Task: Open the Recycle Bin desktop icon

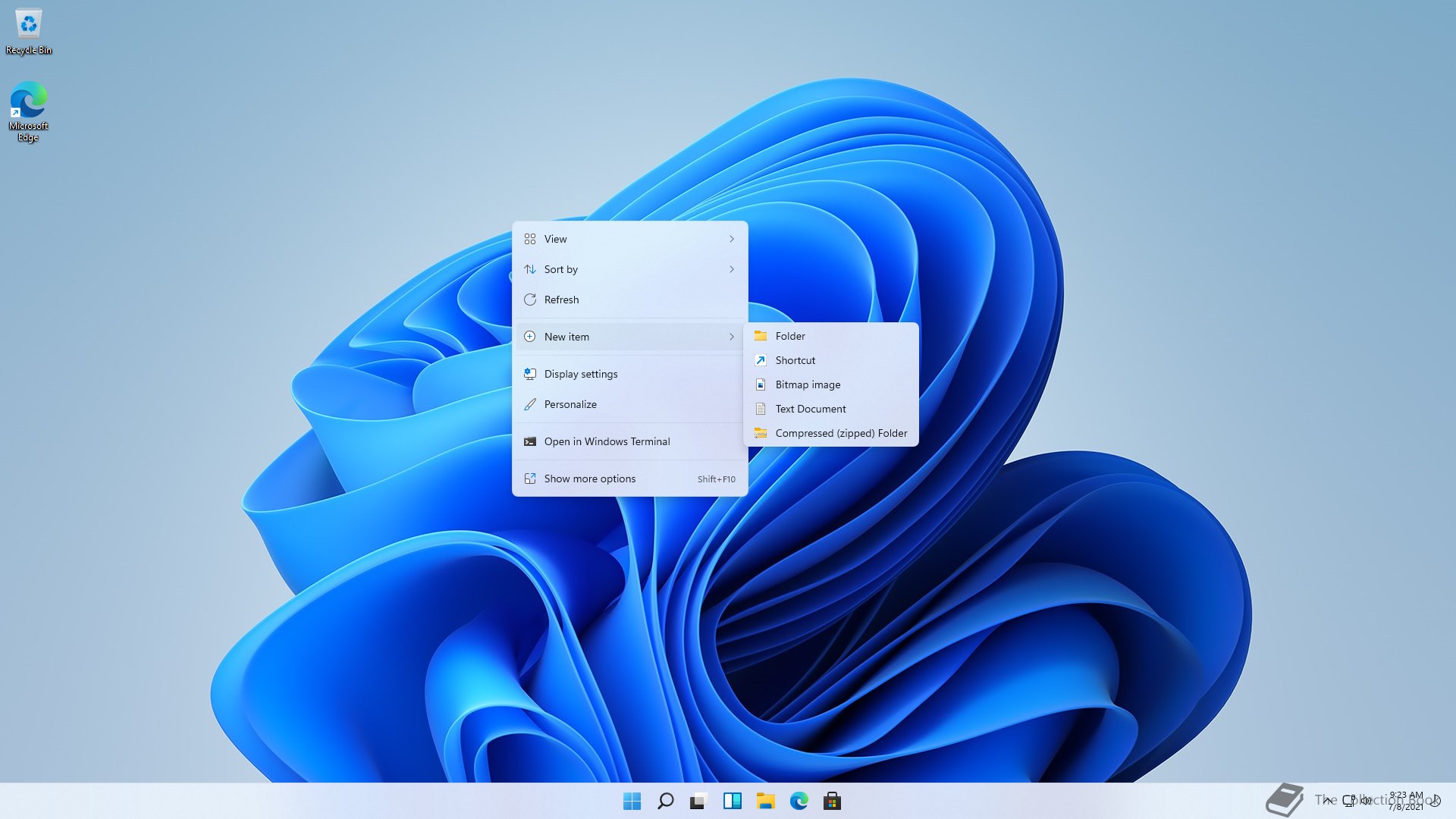Action: (x=29, y=33)
